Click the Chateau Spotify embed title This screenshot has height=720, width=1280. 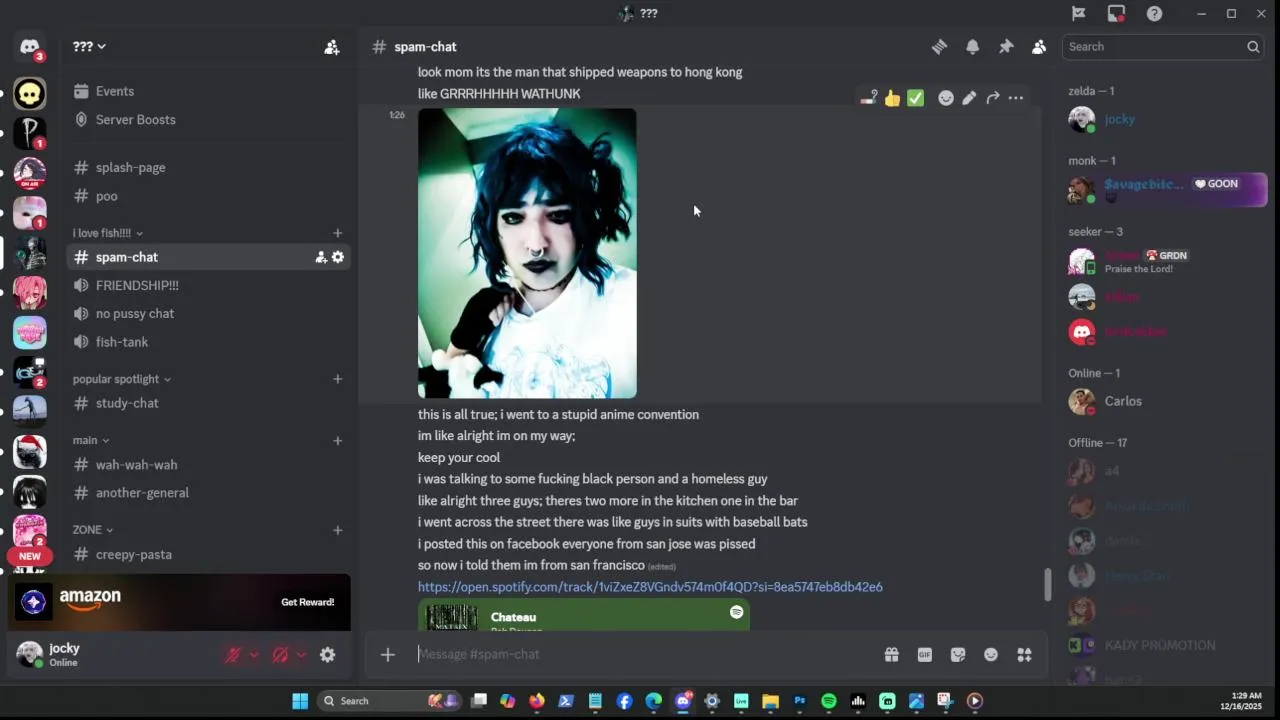tap(513, 617)
